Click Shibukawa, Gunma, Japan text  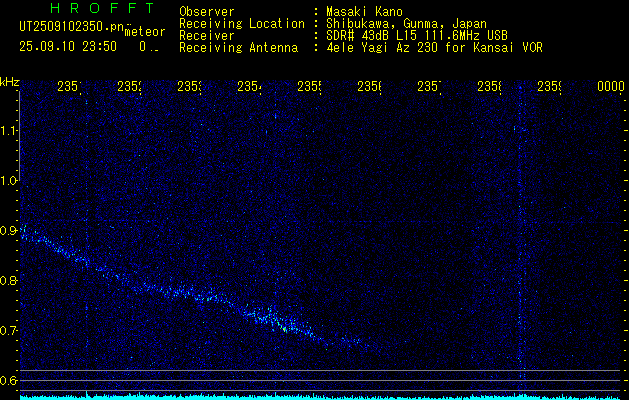[406, 24]
